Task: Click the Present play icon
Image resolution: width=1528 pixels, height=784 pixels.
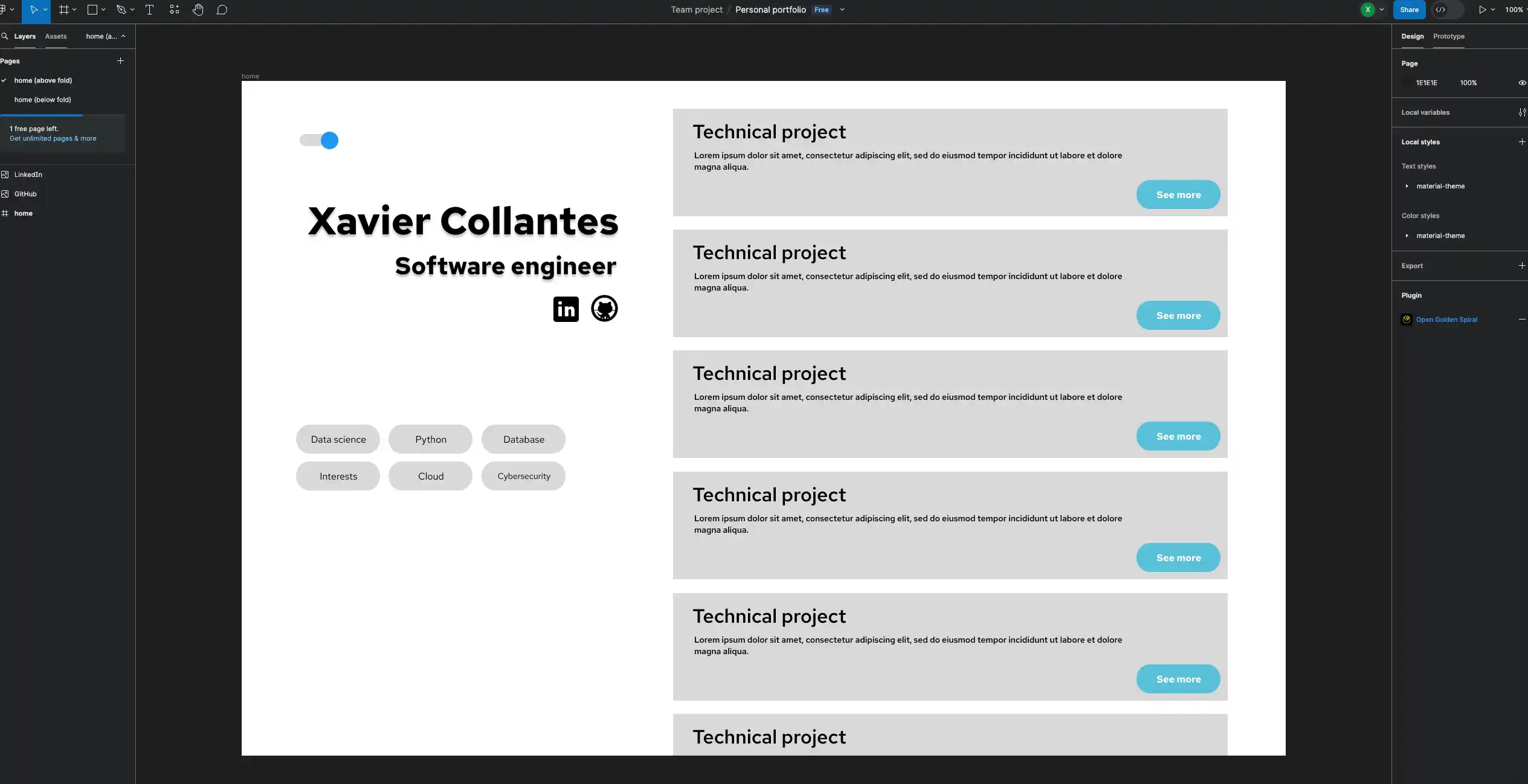Action: click(x=1481, y=10)
